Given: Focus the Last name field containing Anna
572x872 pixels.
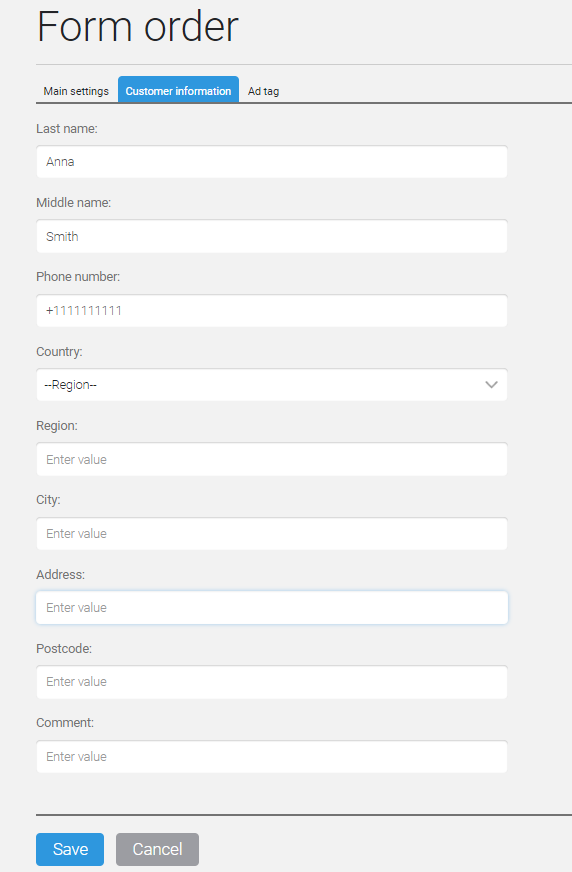Looking at the screenshot, I should coord(272,162).
